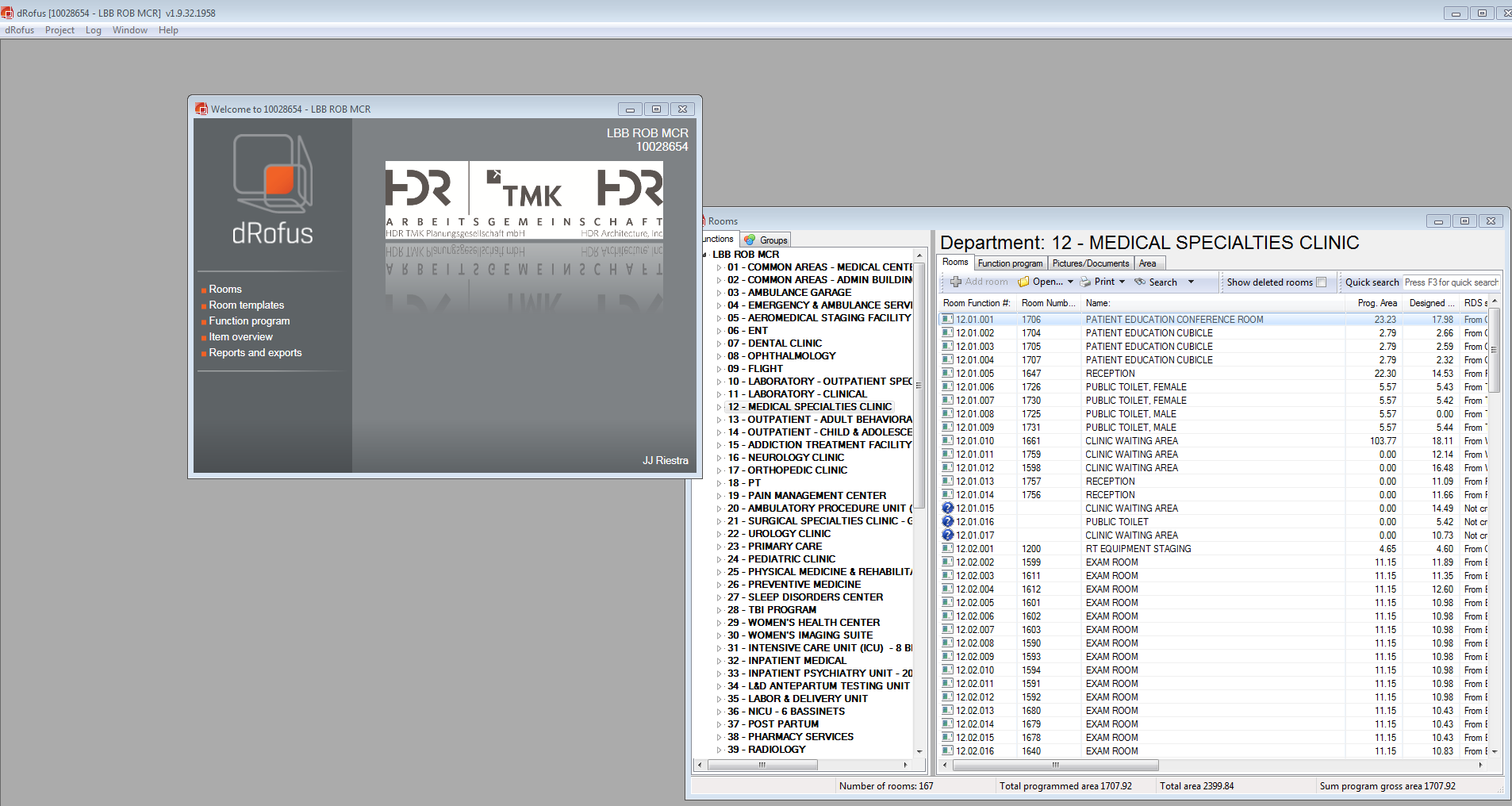
Task: Switch to the Area tab
Action: (x=1148, y=263)
